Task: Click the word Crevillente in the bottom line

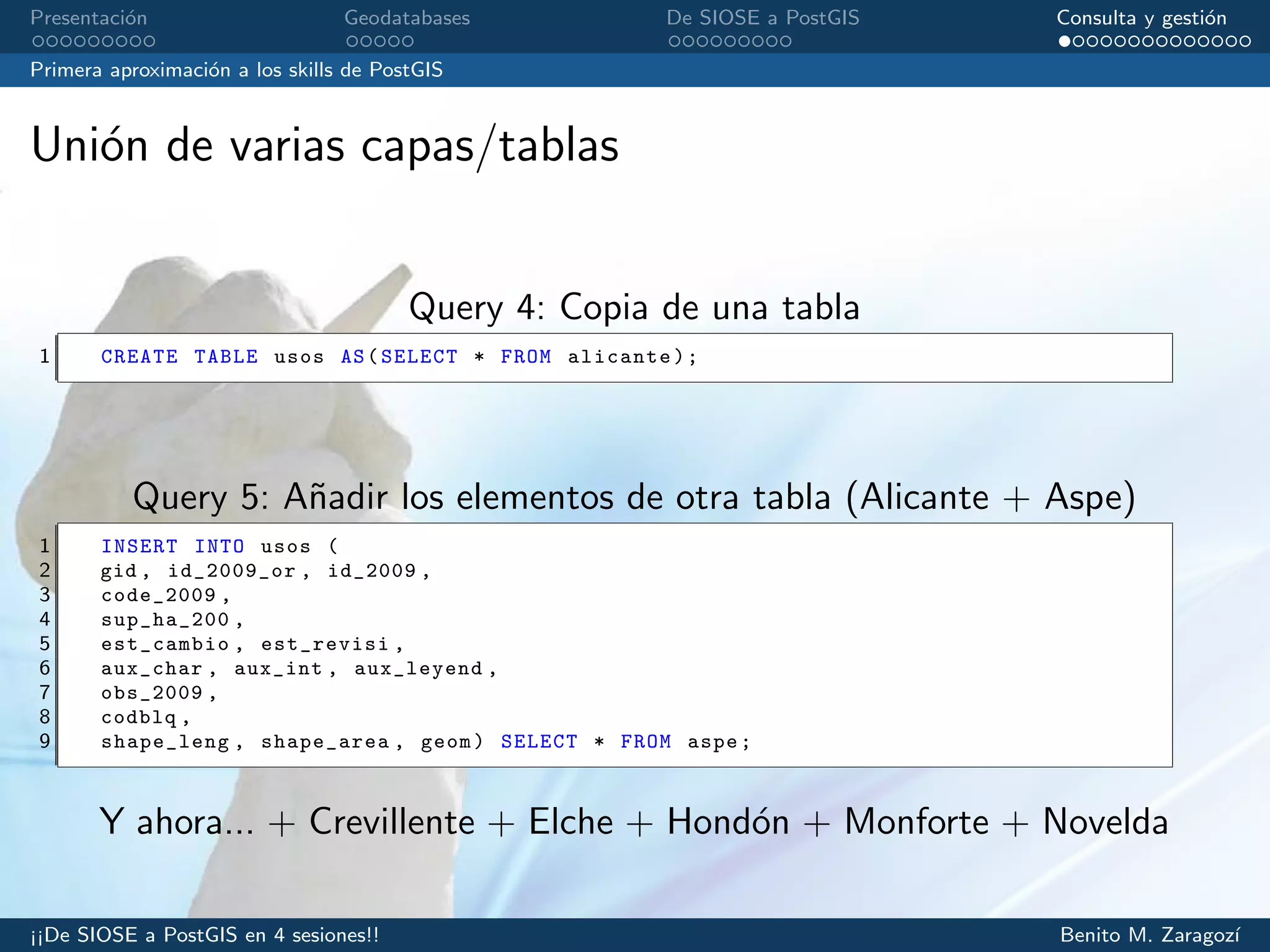Action: pyautogui.click(x=392, y=822)
